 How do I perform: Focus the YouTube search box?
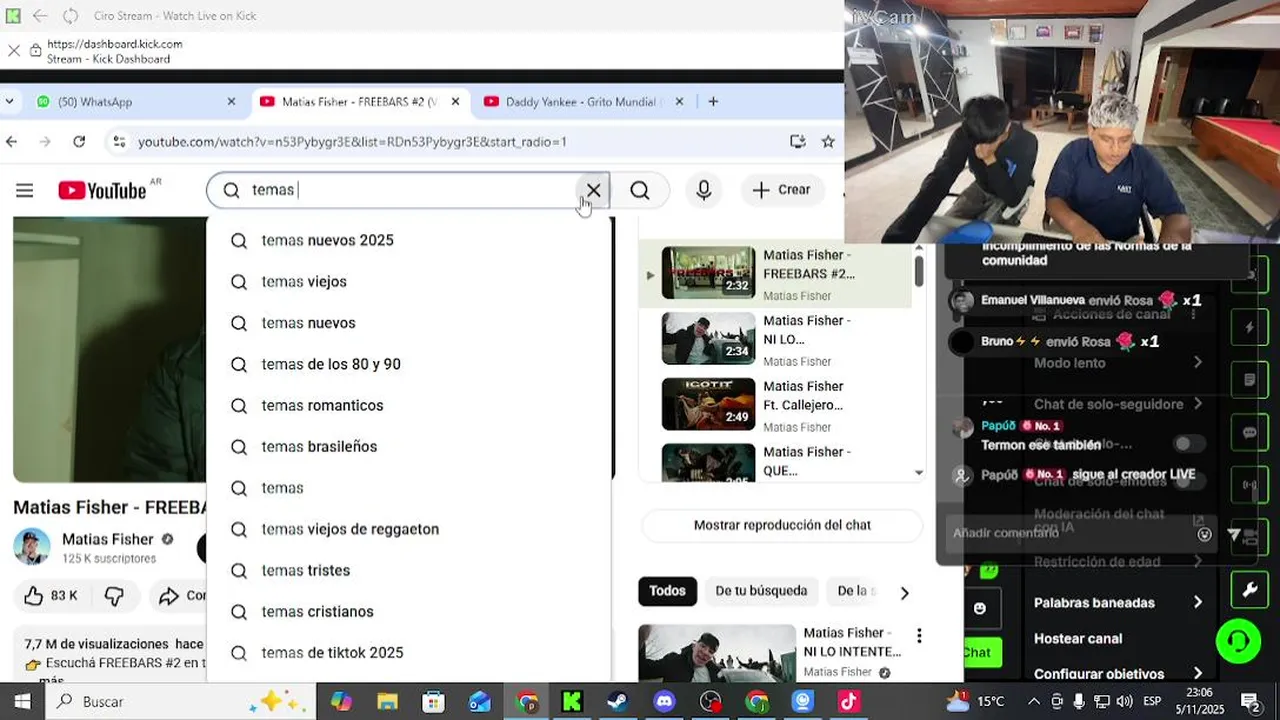[410, 190]
